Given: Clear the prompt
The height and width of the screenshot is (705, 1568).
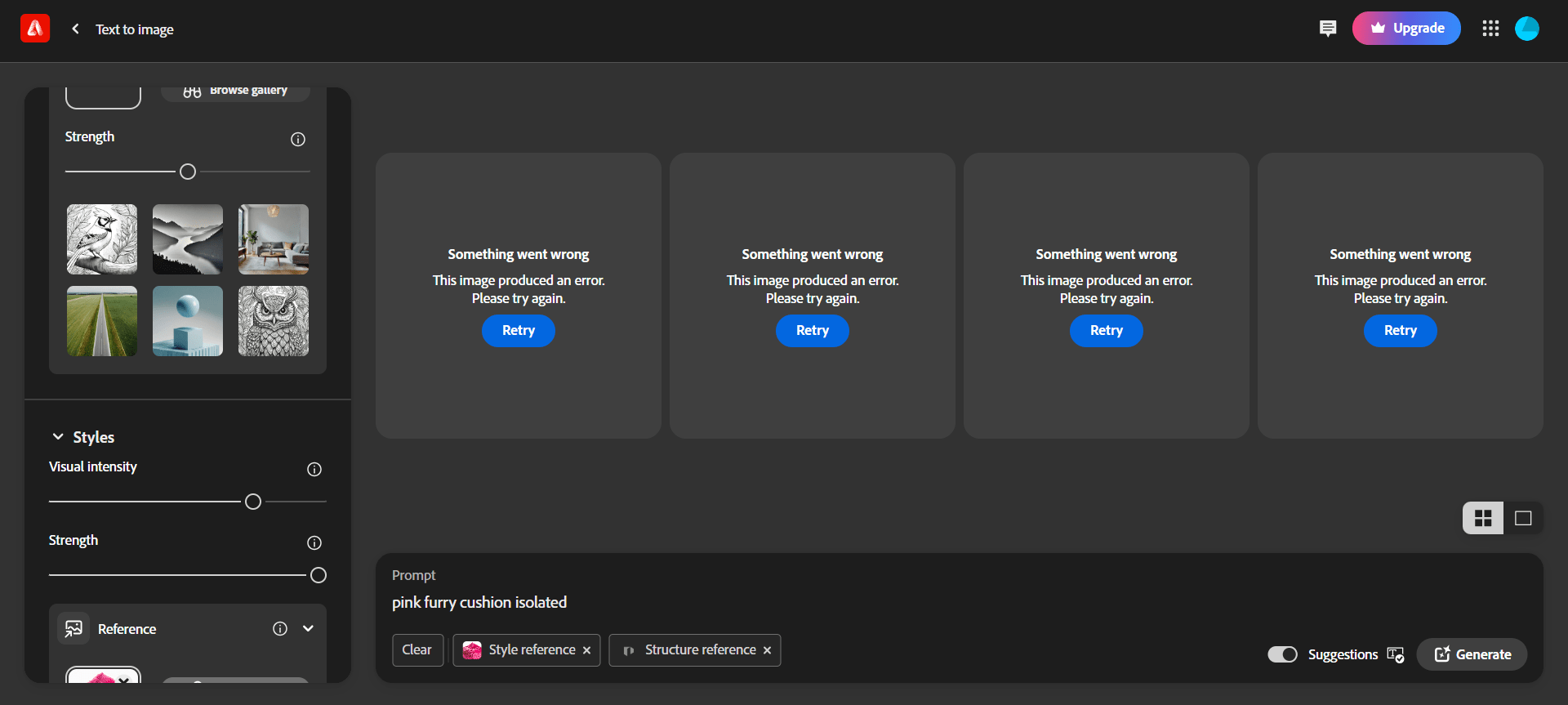Looking at the screenshot, I should pyautogui.click(x=417, y=650).
